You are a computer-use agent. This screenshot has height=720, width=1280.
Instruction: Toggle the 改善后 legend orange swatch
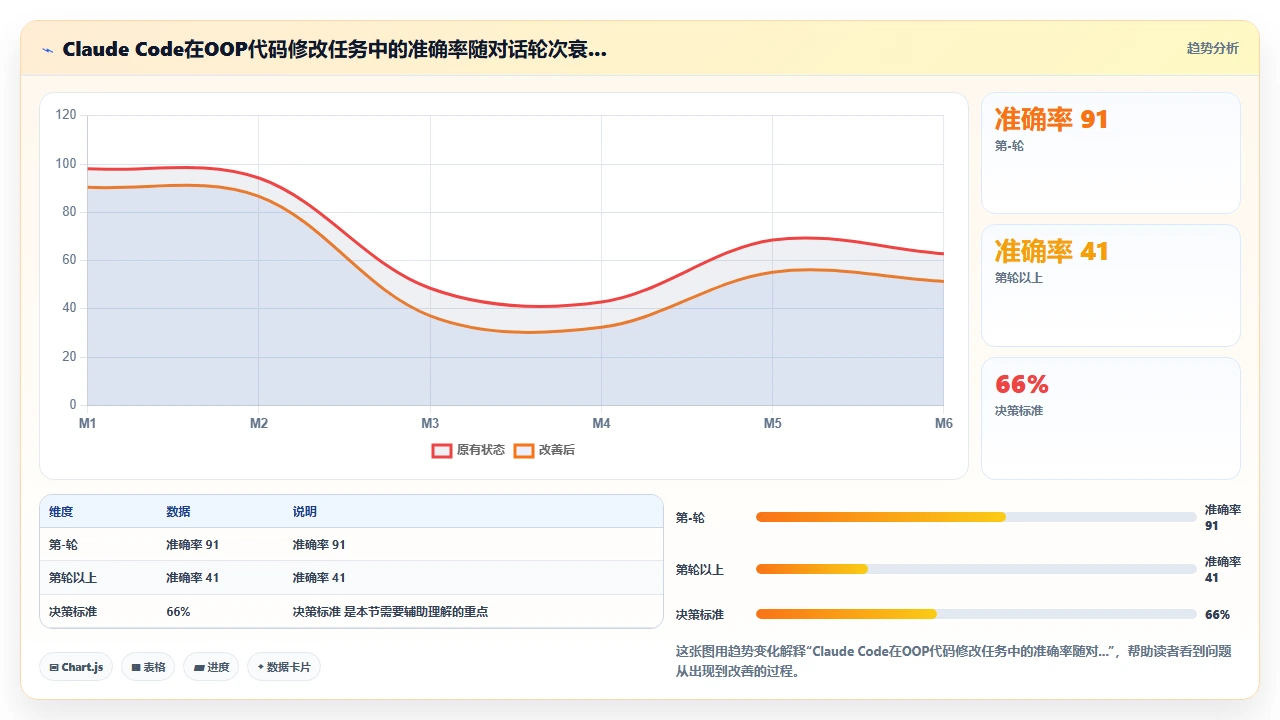pos(524,450)
